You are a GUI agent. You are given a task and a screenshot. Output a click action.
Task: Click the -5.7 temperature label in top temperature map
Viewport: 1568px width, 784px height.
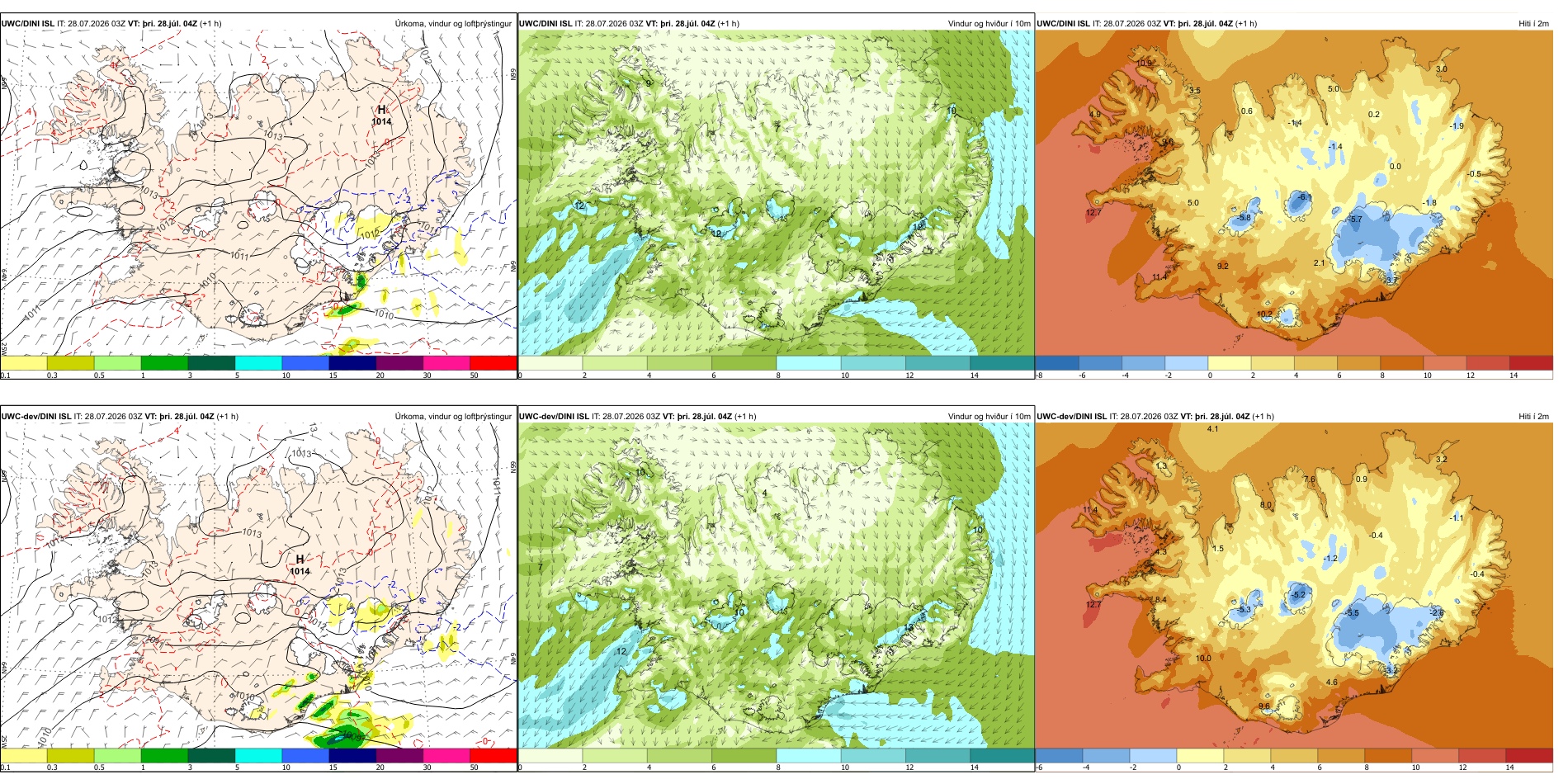[x=1354, y=220]
